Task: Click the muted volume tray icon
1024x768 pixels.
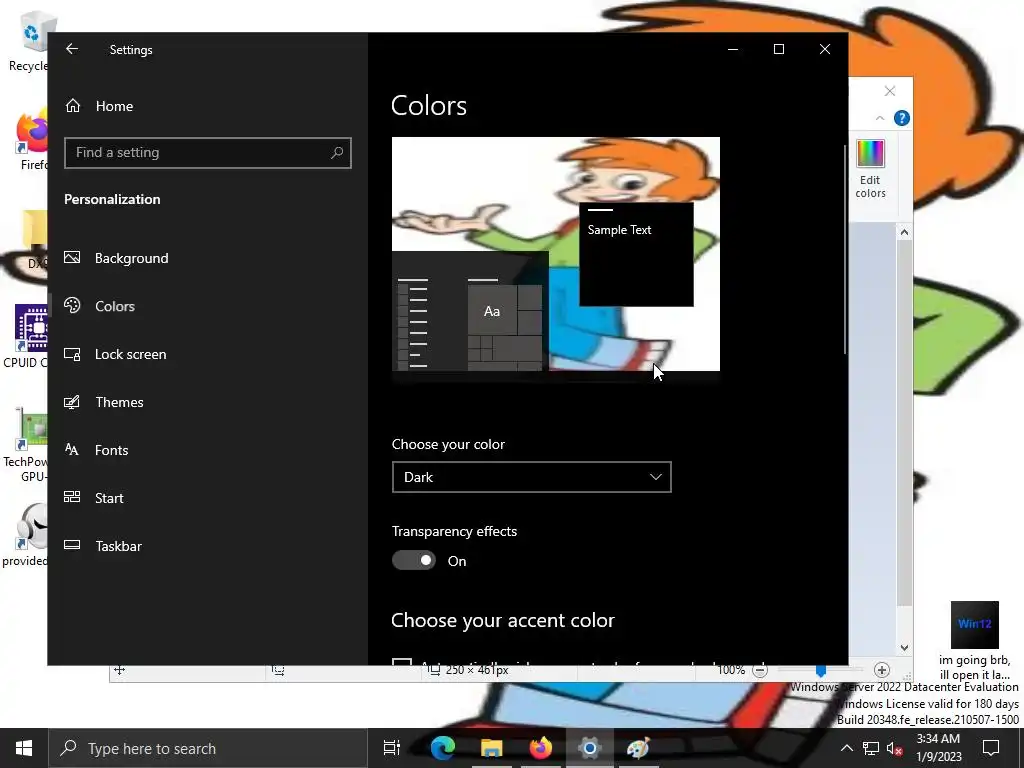Action: tap(895, 748)
